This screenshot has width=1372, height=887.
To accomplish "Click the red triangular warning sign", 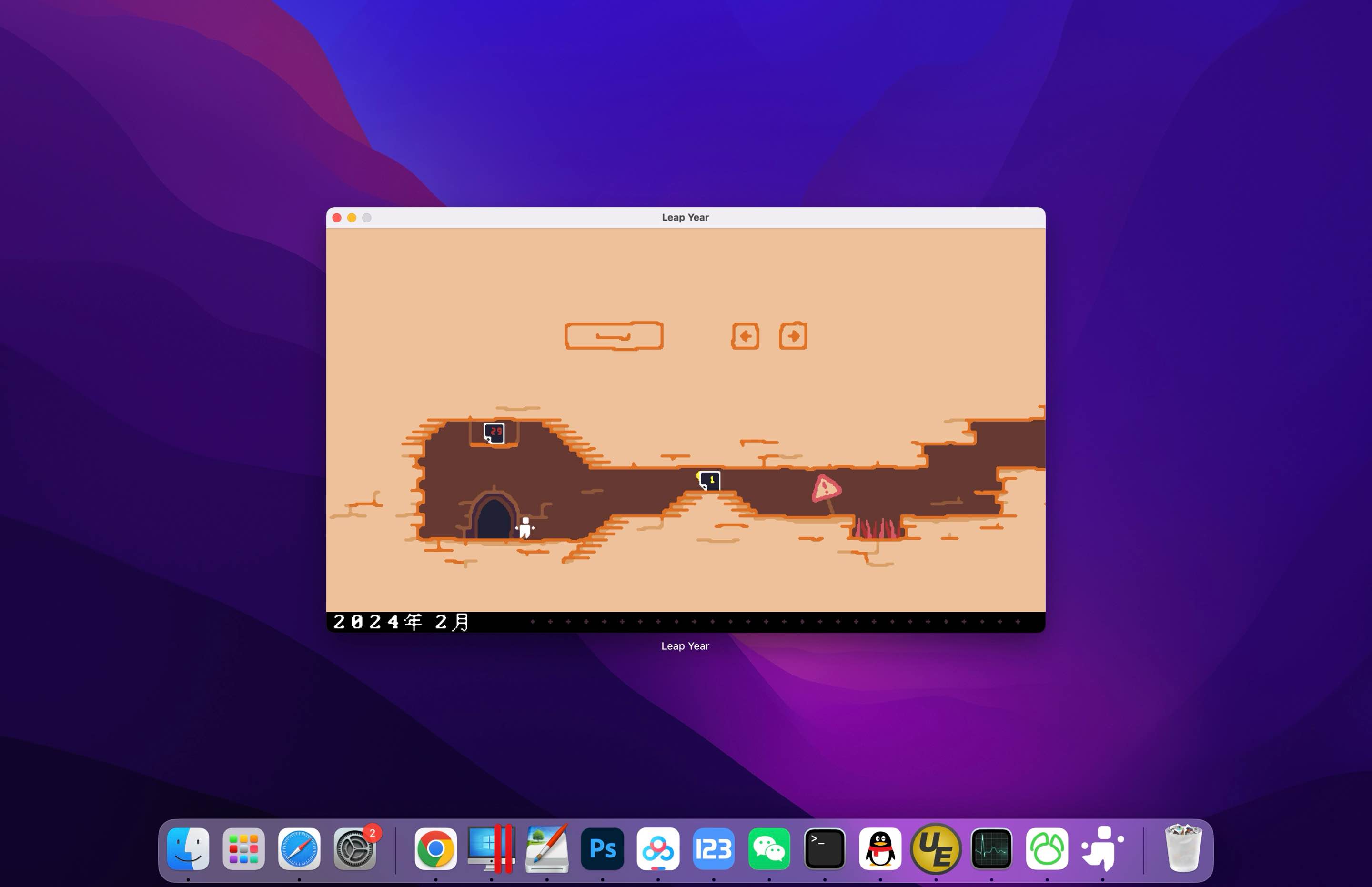I will click(826, 489).
